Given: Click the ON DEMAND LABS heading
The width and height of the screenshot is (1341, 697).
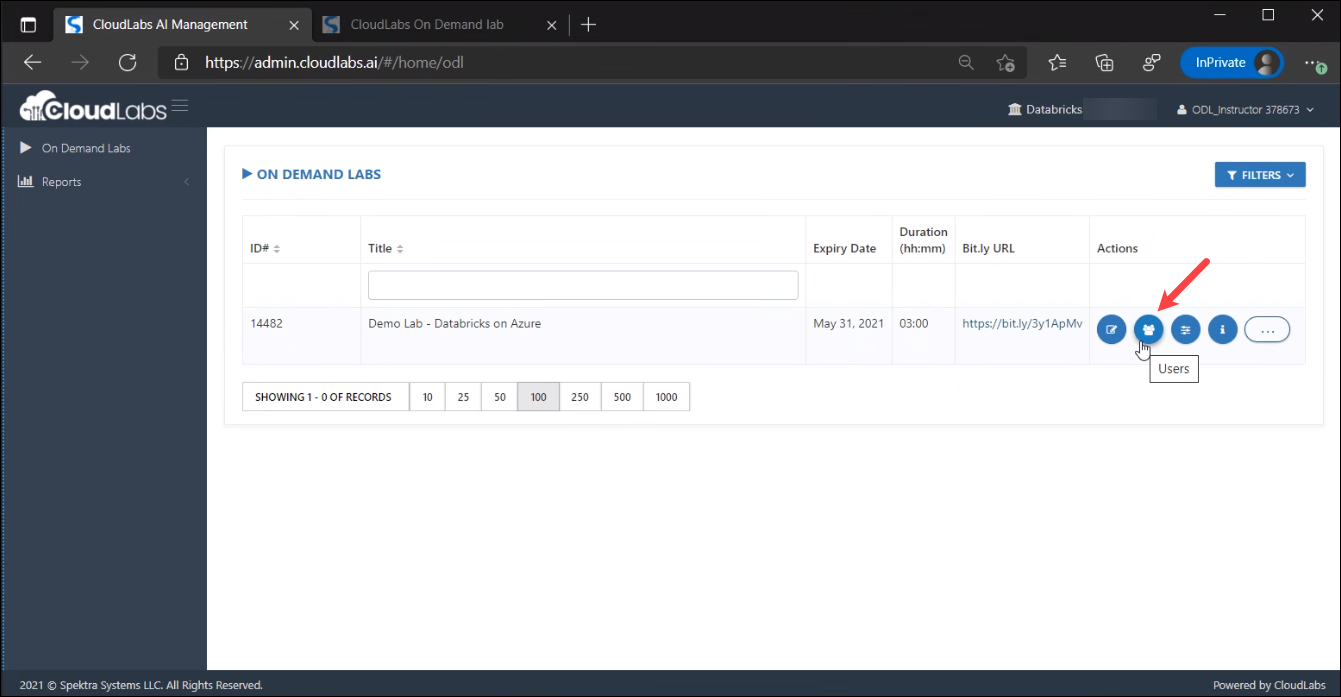Looking at the screenshot, I should tap(319, 174).
